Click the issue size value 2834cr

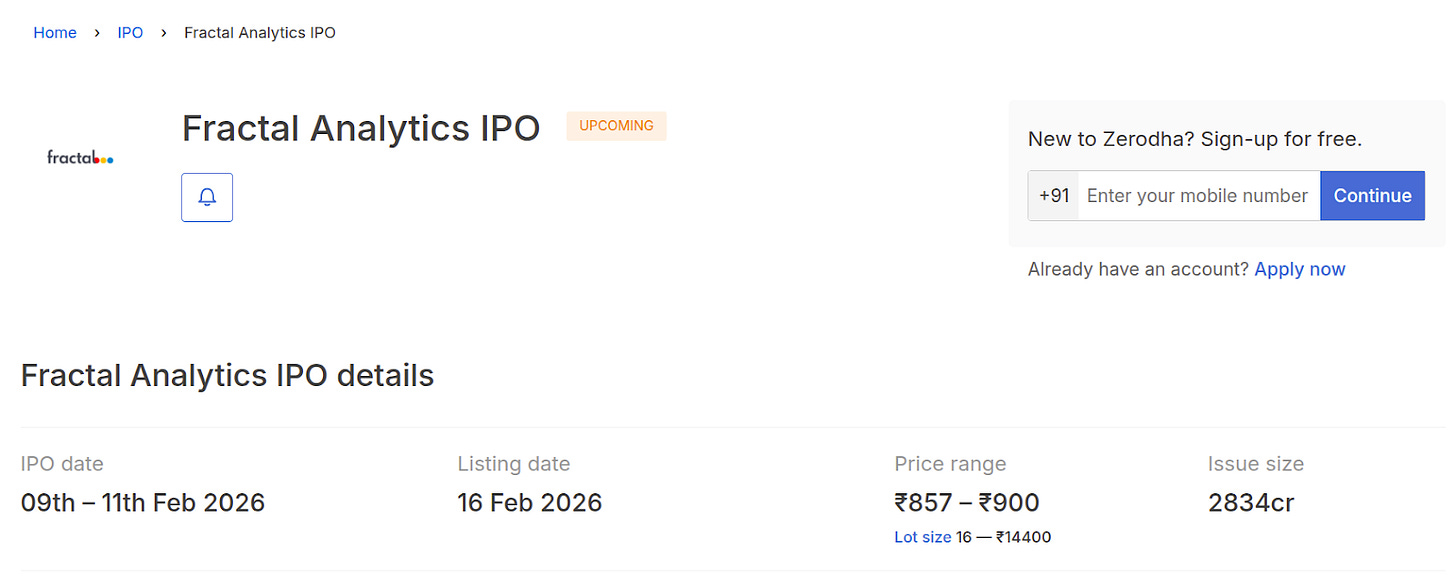1251,502
